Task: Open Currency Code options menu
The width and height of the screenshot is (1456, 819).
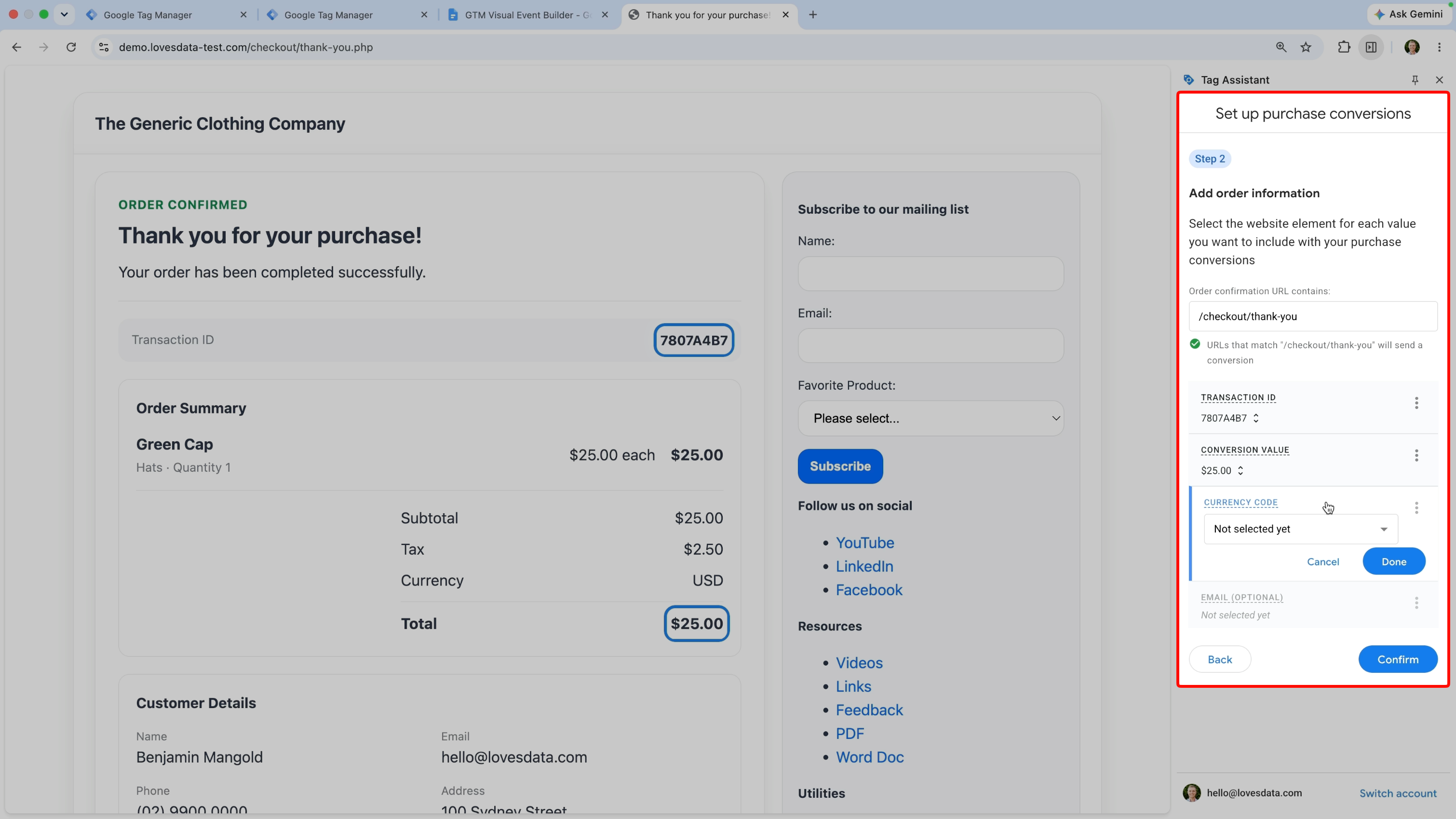Action: 1416,507
